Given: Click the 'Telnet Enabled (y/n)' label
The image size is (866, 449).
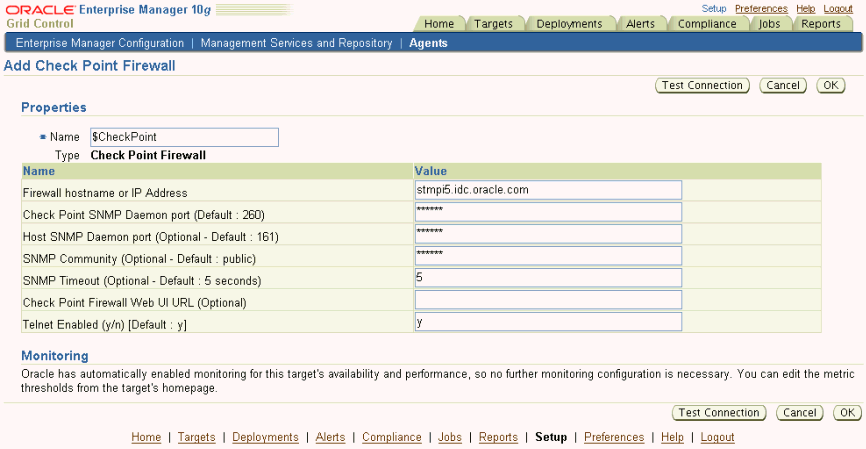Looking at the screenshot, I should point(105,325).
